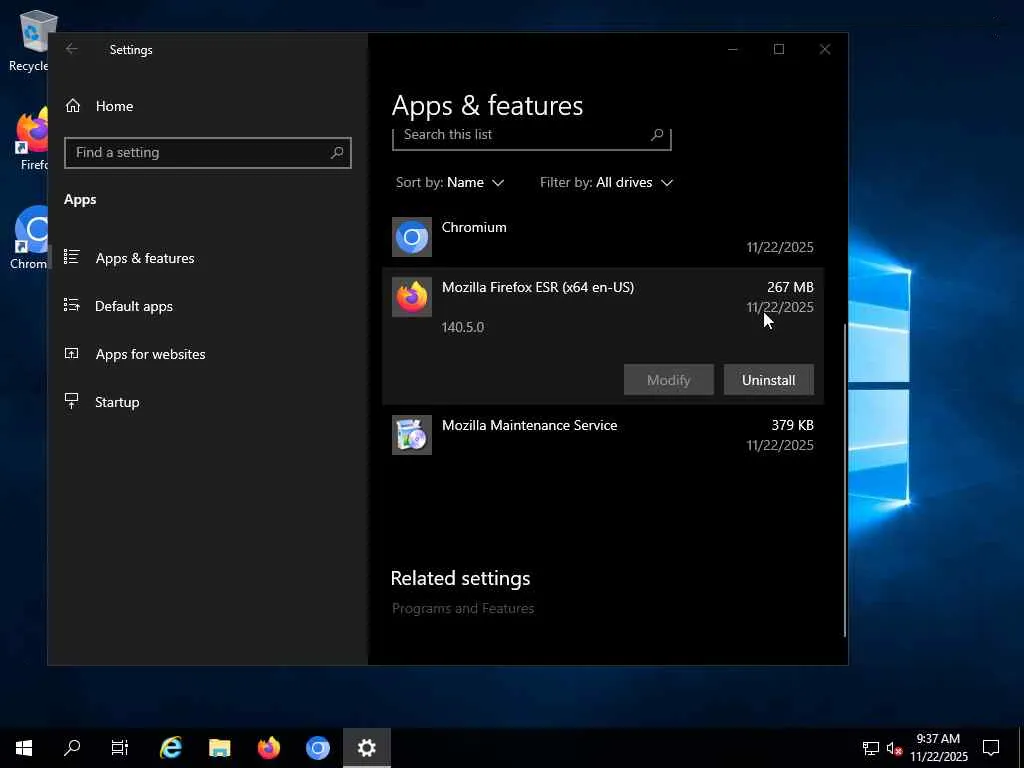This screenshot has width=1024, height=768.
Task: Click the Default apps icon
Action: coord(72,305)
